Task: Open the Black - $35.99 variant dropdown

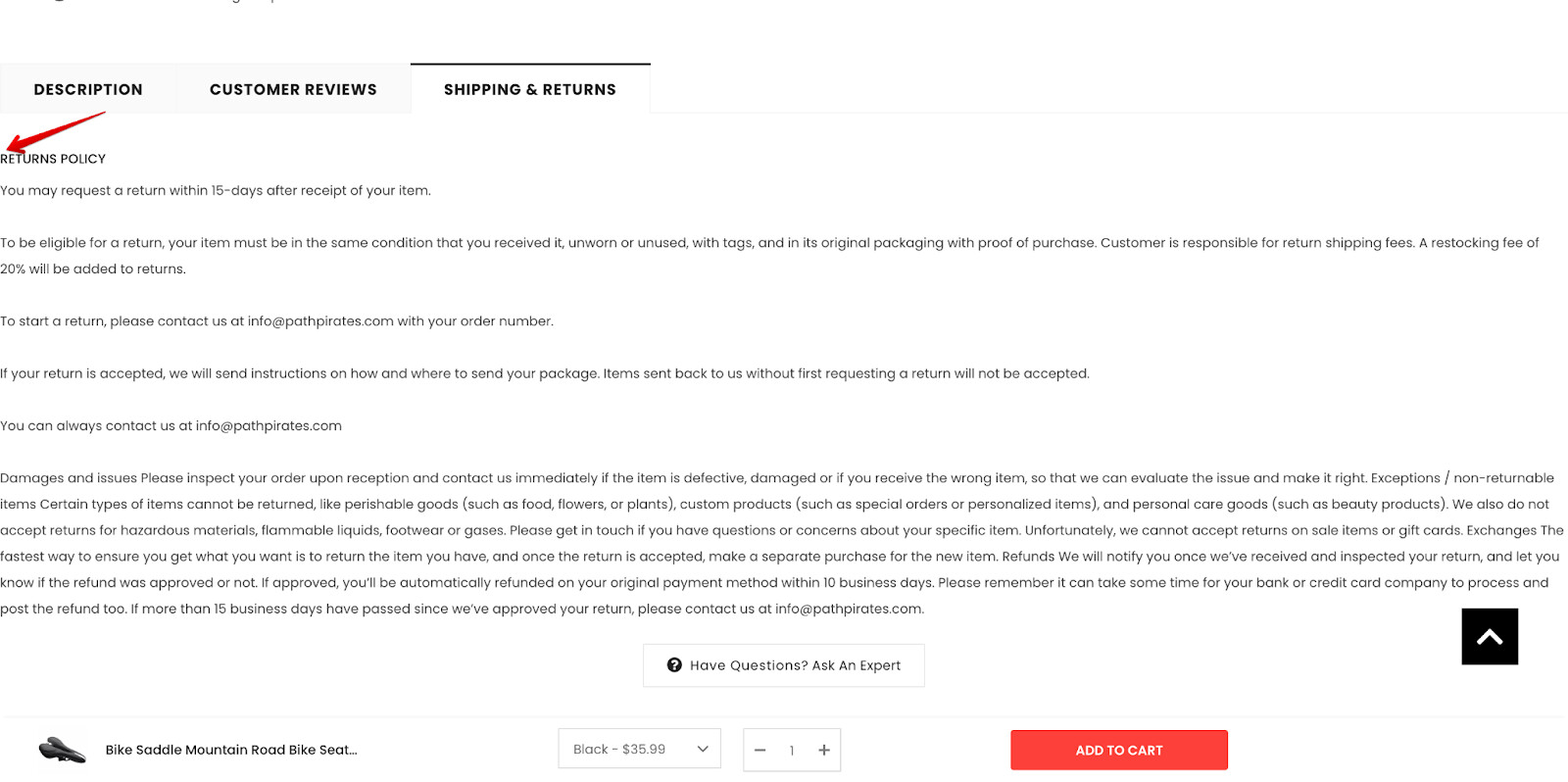Action: (639, 749)
